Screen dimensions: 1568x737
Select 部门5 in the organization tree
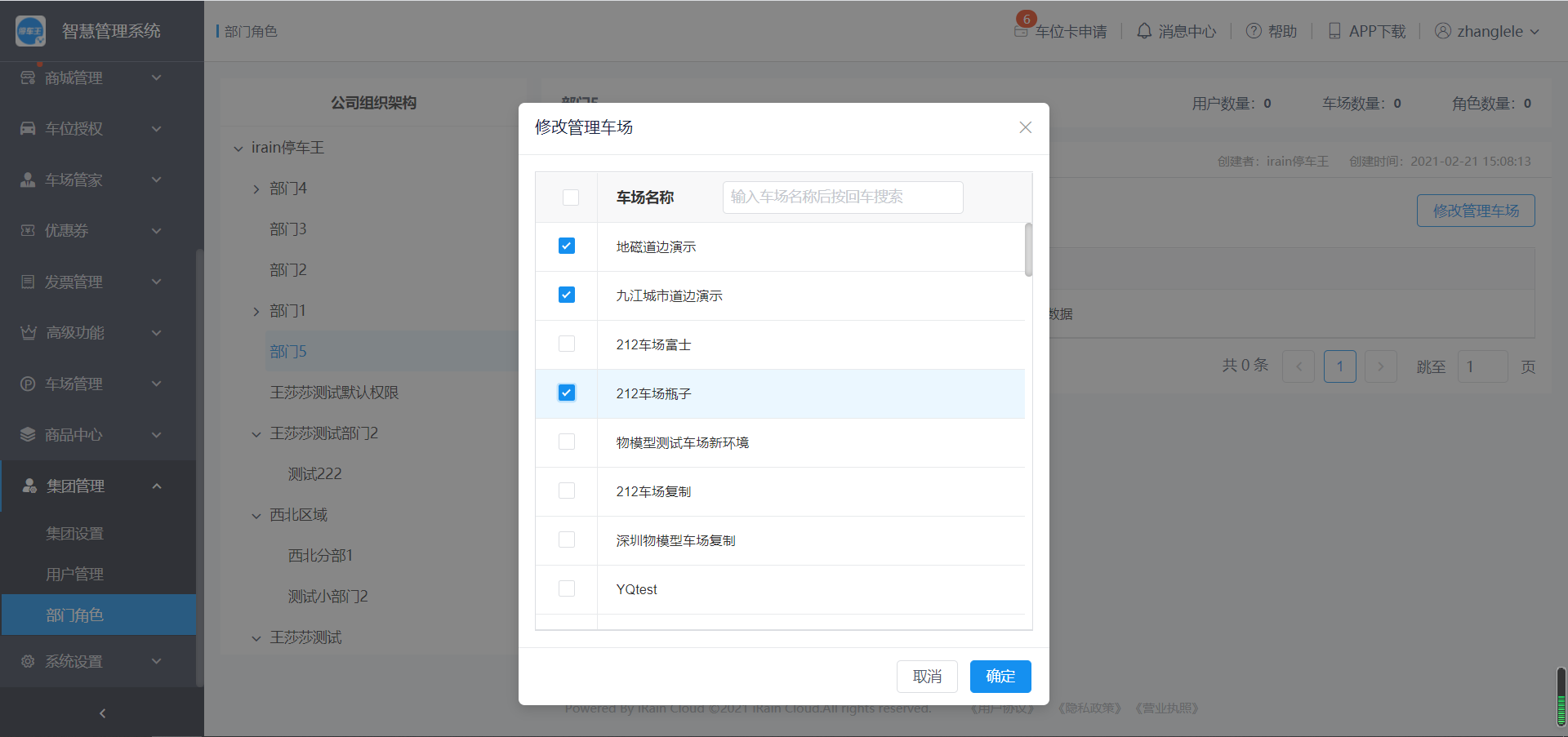pyautogui.click(x=288, y=352)
